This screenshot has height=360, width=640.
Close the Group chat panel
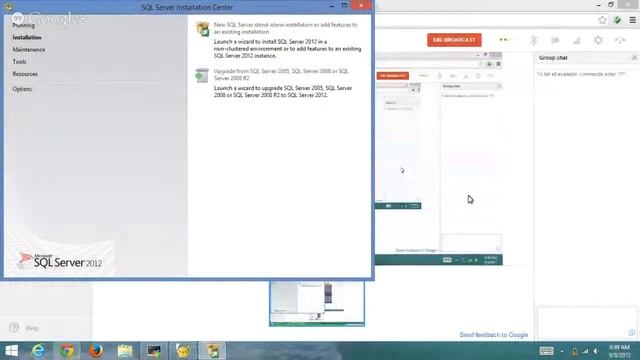point(634,58)
